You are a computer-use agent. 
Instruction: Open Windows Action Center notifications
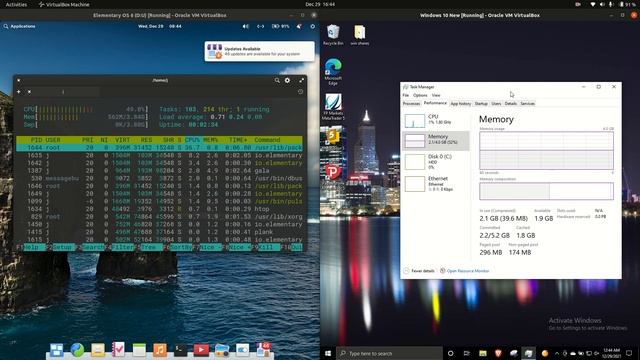click(629, 353)
